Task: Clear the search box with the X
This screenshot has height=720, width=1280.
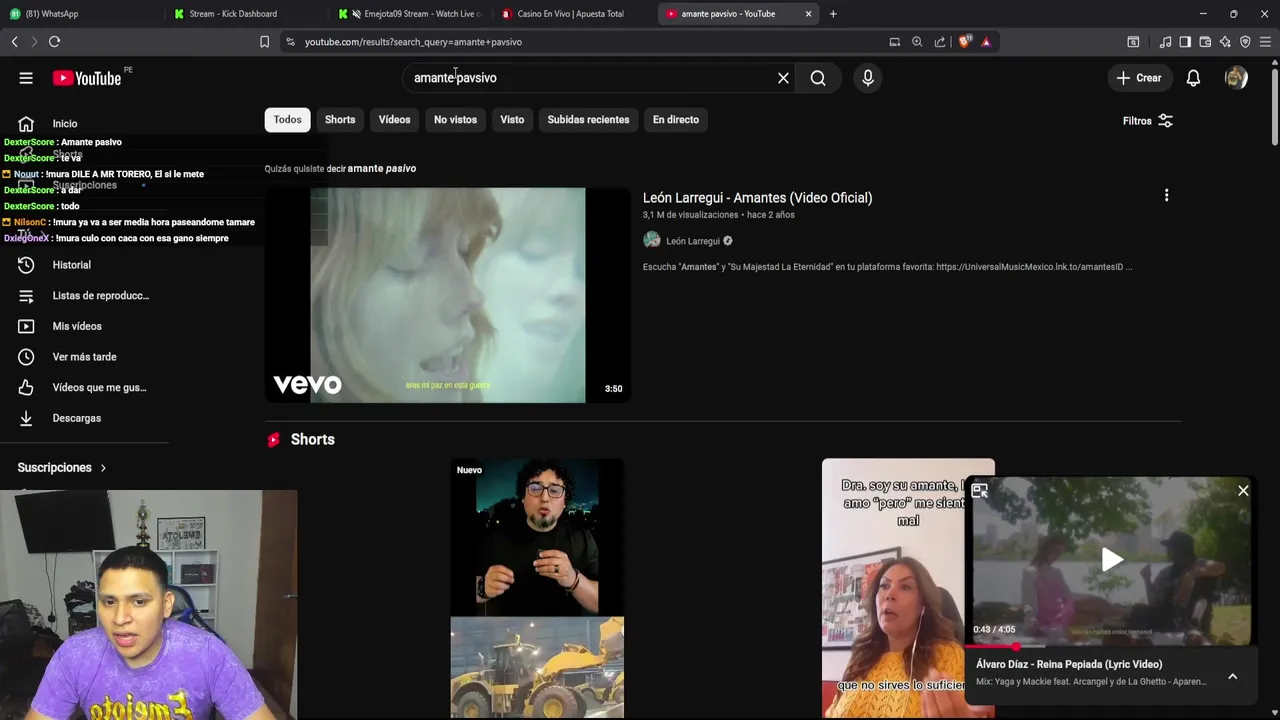Action: [783, 78]
